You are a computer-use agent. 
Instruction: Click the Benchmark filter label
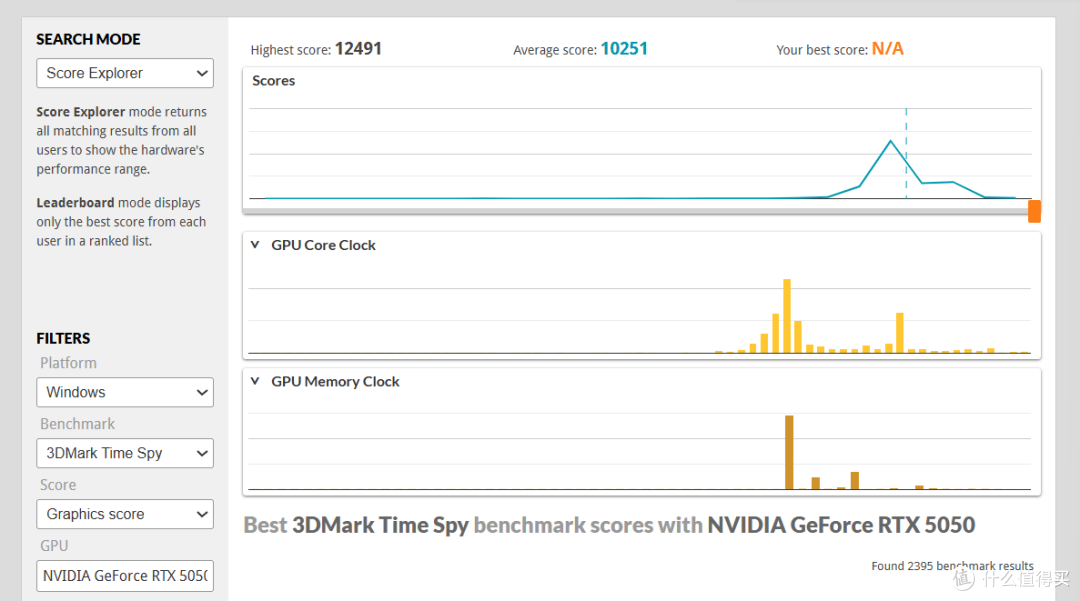(77, 424)
